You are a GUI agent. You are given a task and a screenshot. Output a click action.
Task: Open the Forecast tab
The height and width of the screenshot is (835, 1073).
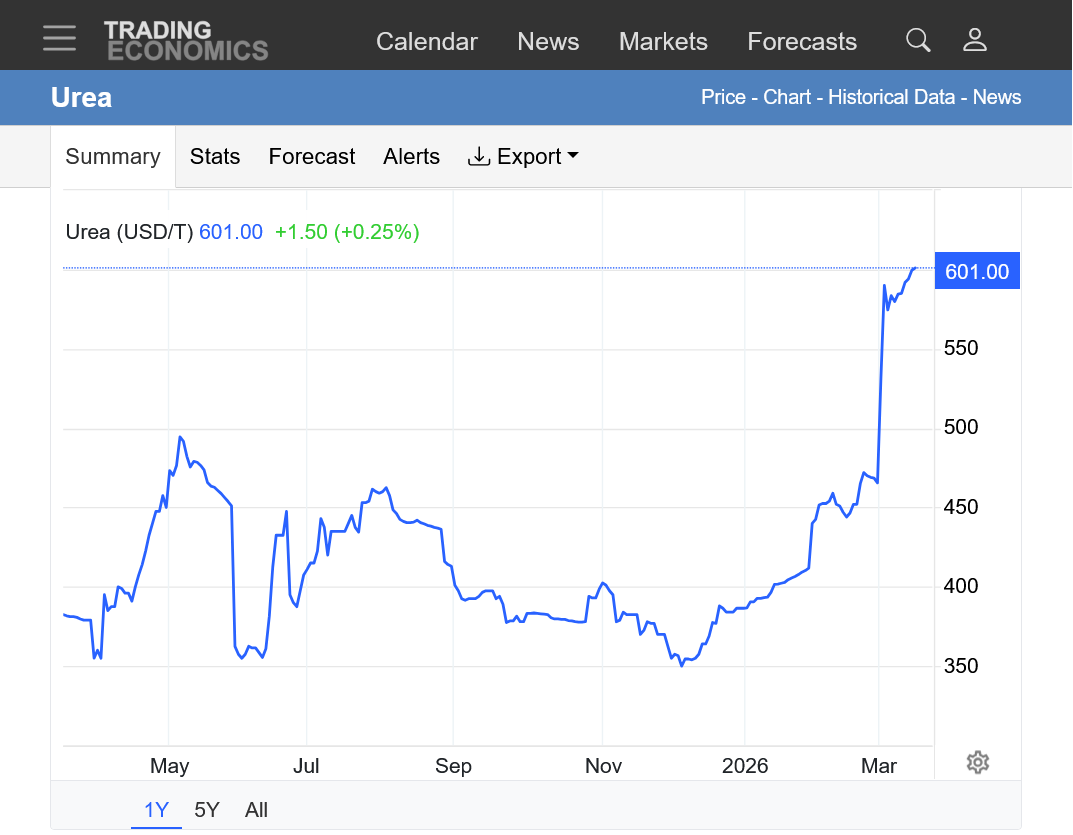coord(312,157)
